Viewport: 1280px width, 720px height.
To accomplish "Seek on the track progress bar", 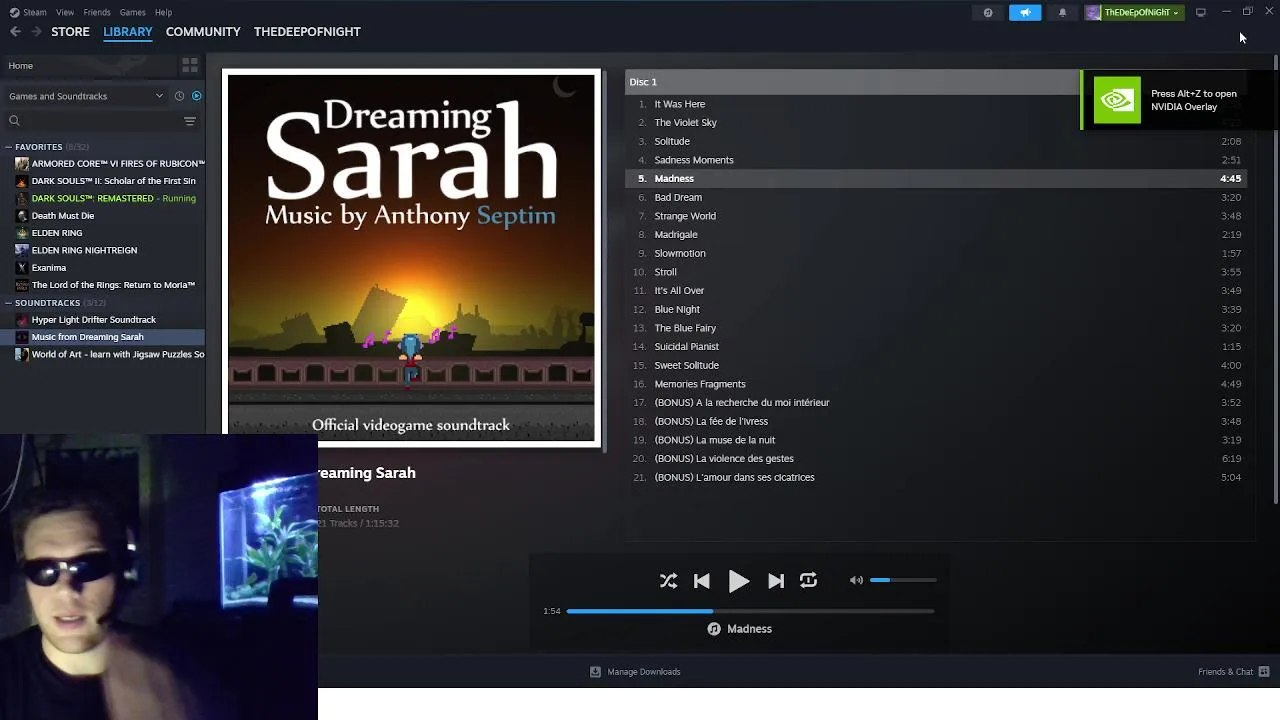I will [750, 611].
